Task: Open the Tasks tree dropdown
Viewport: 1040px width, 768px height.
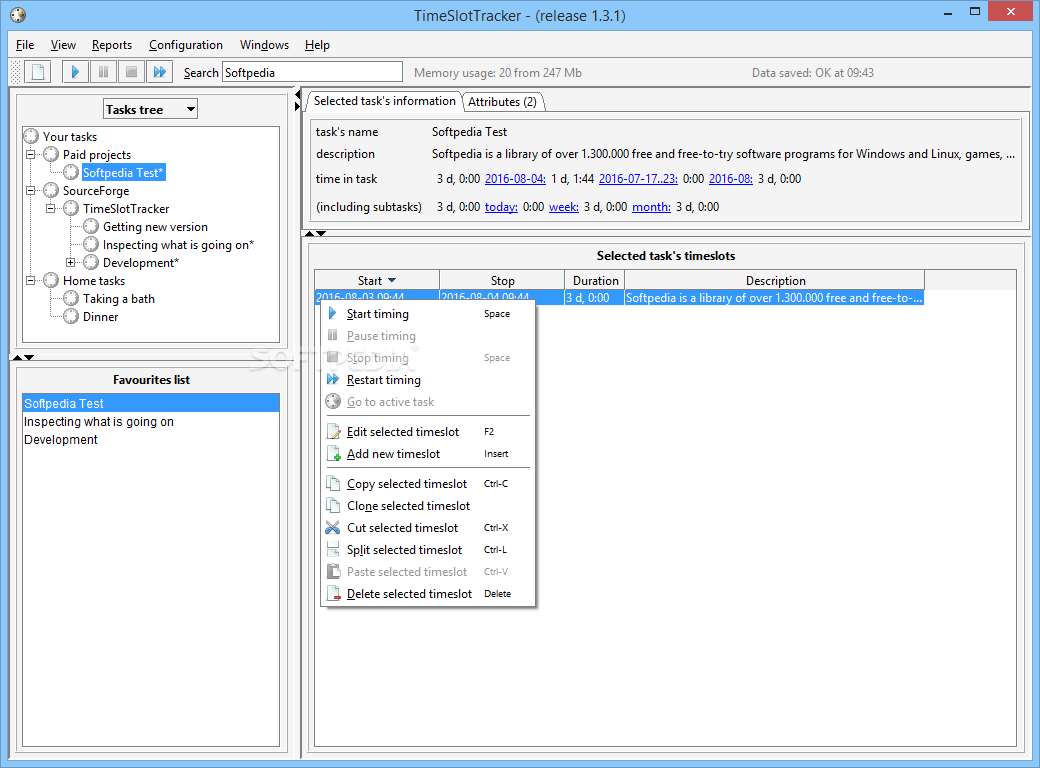Action: click(151, 109)
